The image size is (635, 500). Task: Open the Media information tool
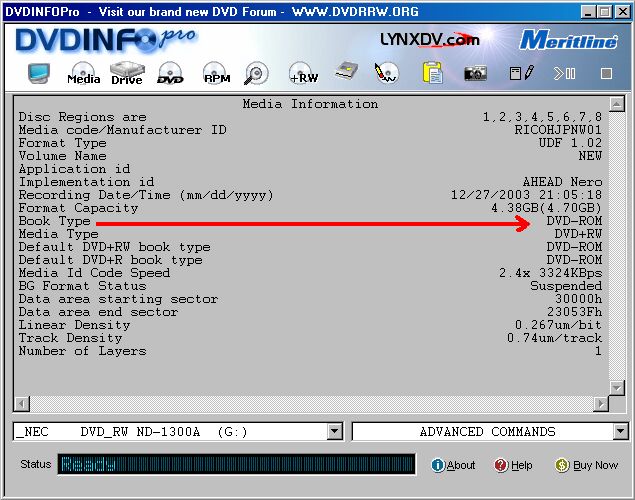83,73
